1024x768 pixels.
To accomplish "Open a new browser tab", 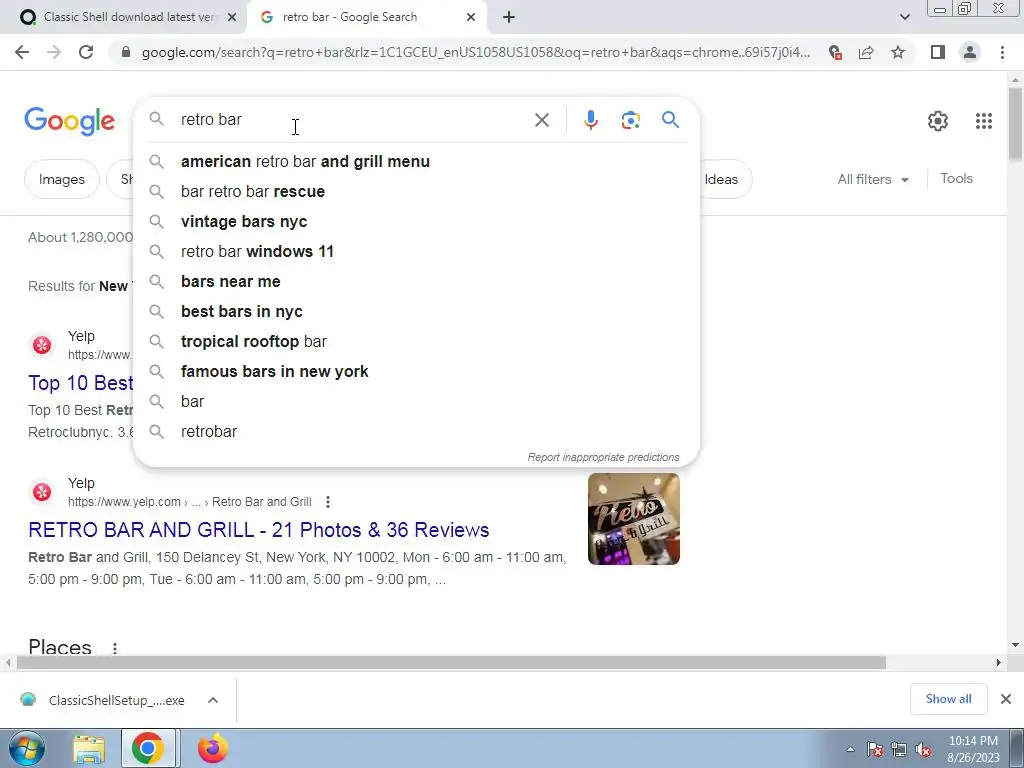I will click(x=509, y=17).
